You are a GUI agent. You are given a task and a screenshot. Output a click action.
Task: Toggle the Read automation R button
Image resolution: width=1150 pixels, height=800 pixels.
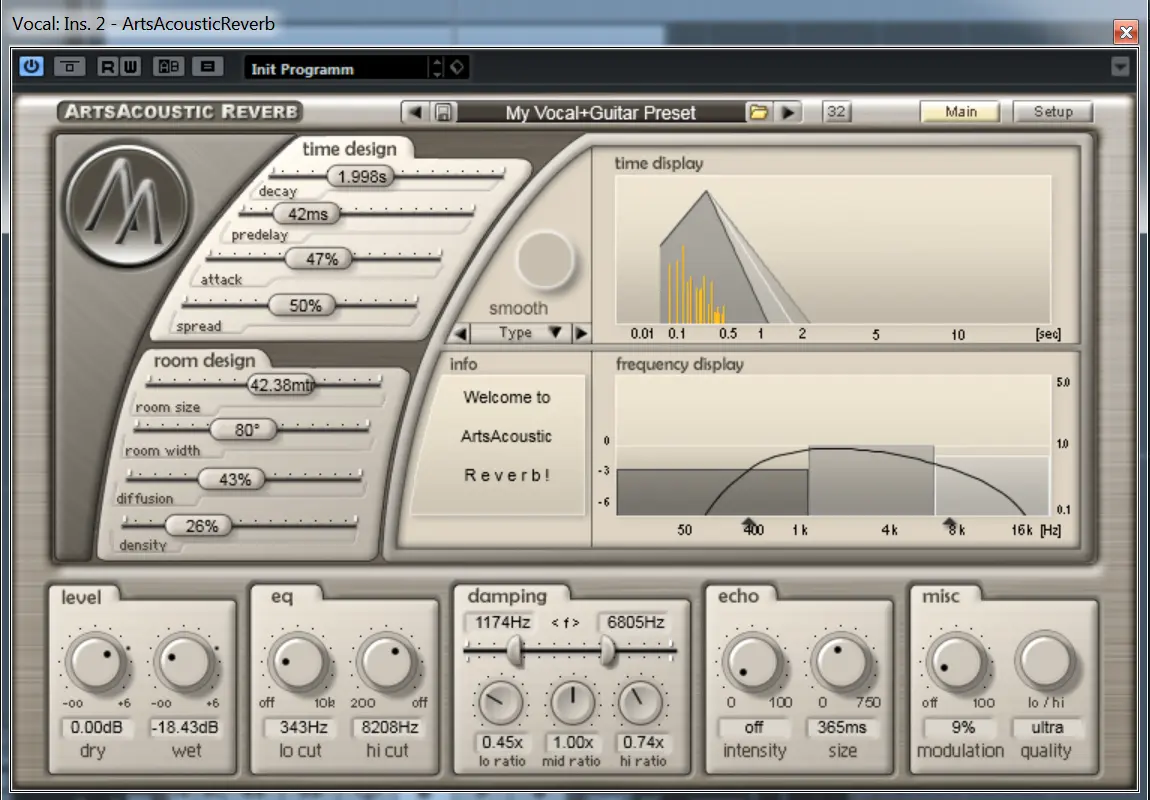(108, 67)
